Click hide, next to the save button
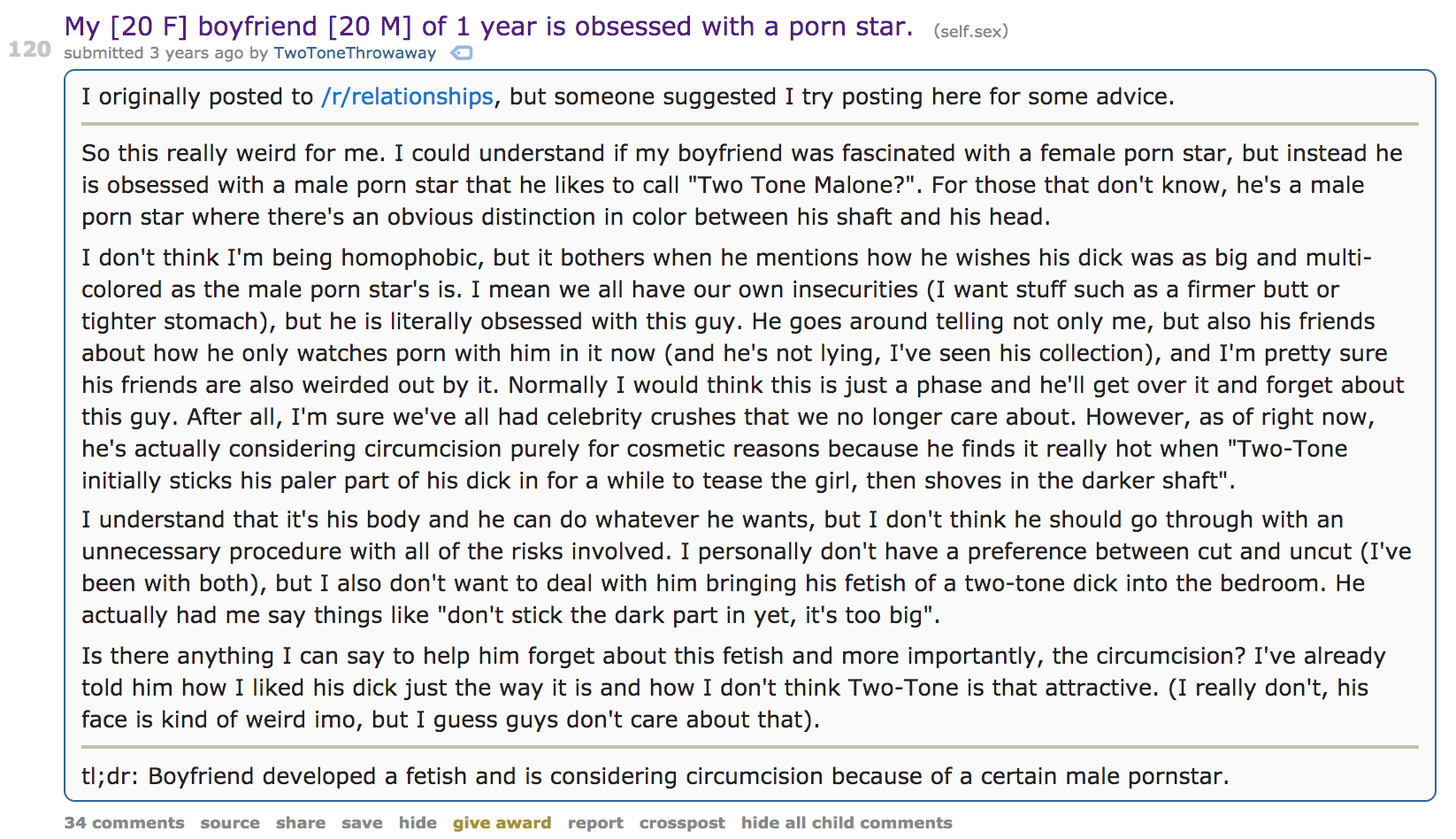 tap(418, 822)
